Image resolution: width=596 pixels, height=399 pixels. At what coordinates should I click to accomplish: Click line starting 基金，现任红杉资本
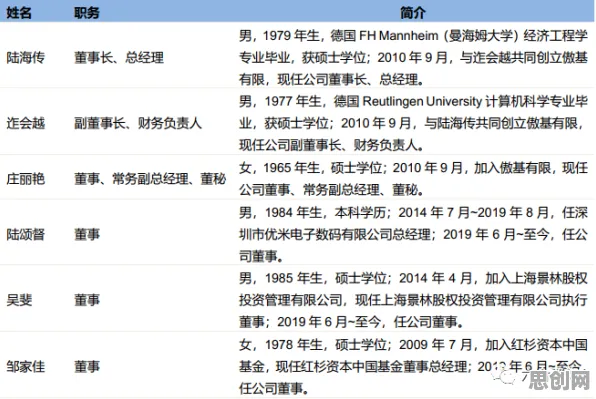411,367
